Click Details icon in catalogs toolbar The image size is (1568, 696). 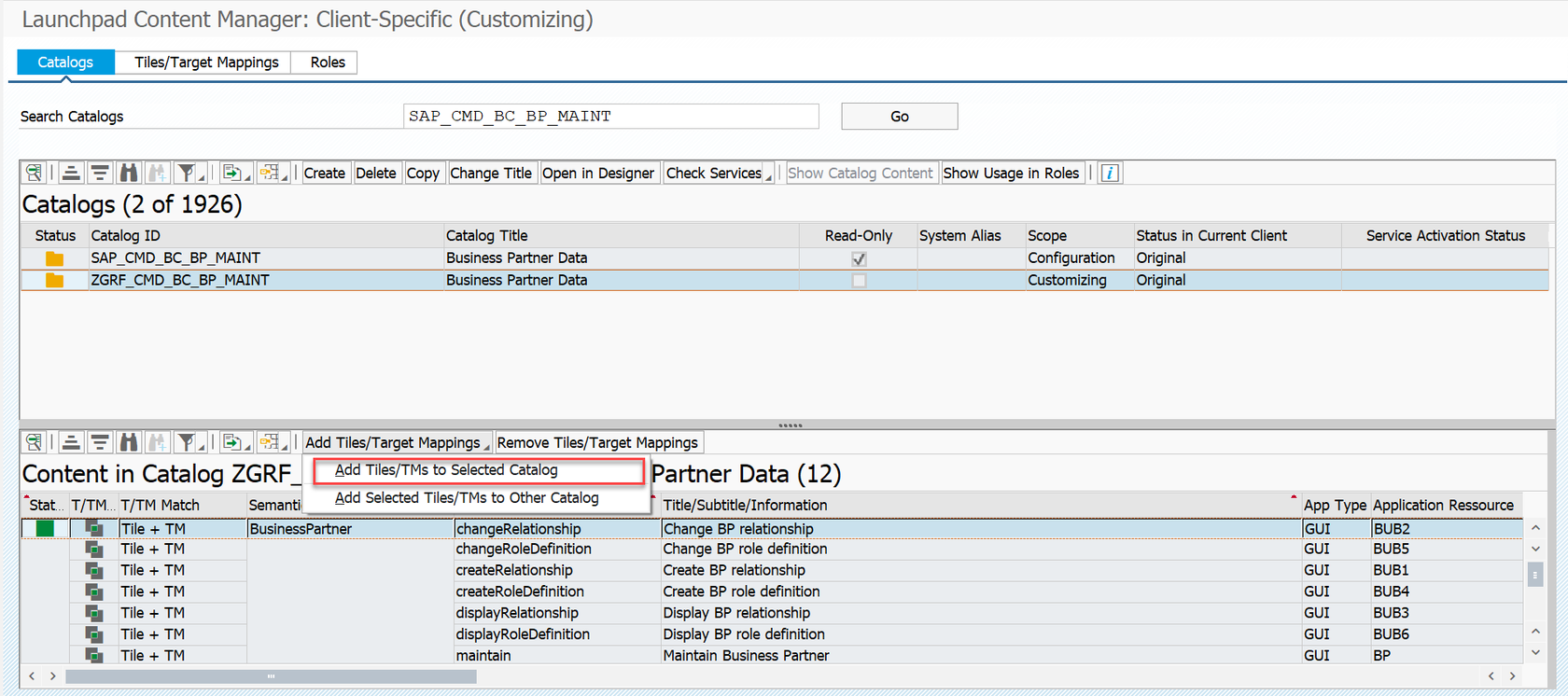[34, 173]
